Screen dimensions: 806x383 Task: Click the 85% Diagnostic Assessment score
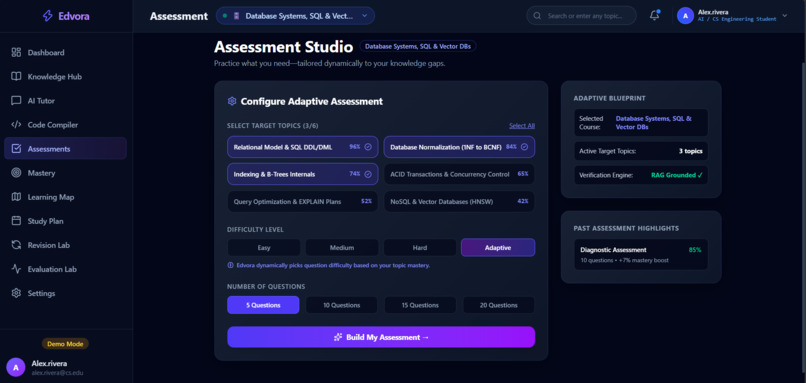tap(695, 250)
